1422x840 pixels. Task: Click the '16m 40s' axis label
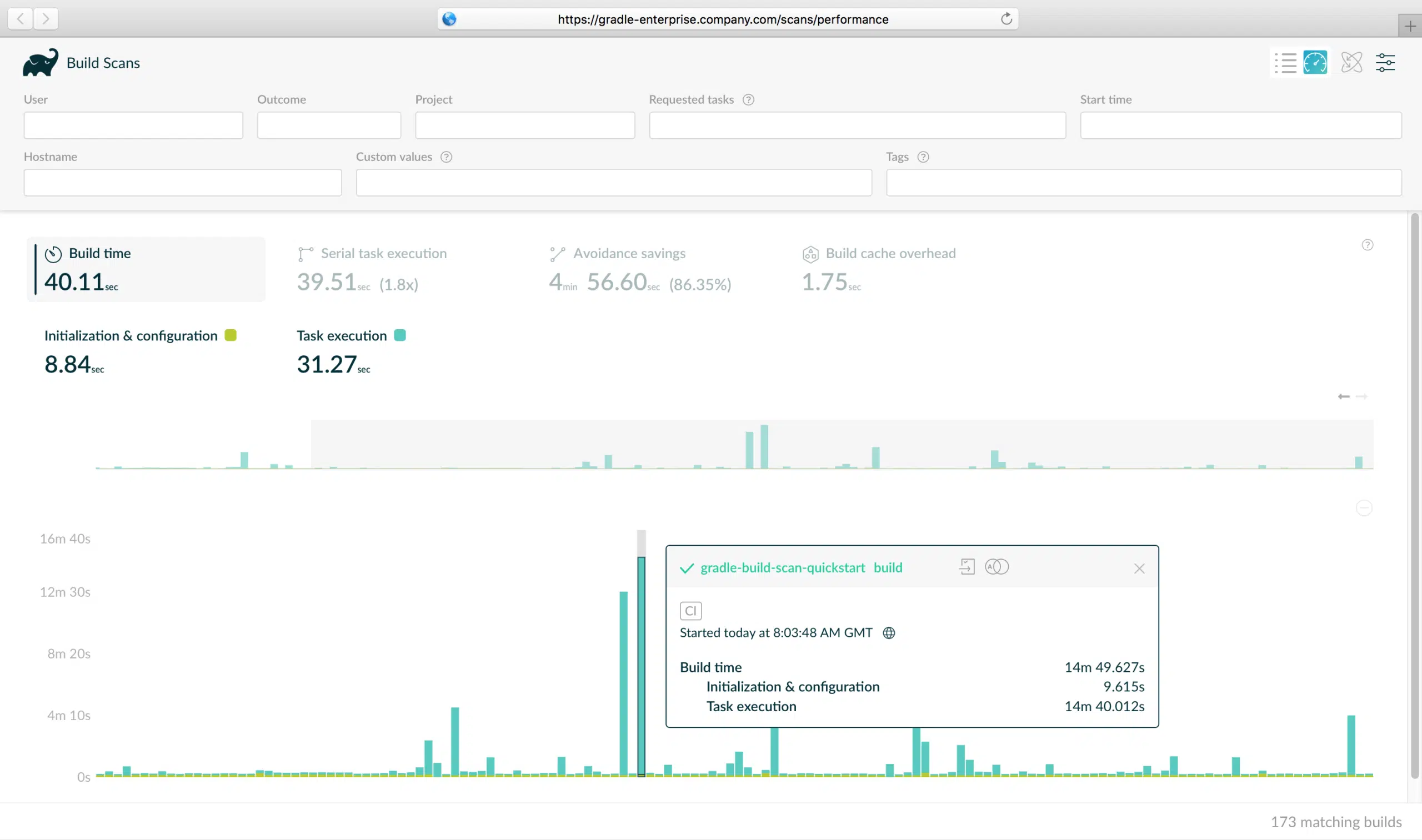point(65,539)
